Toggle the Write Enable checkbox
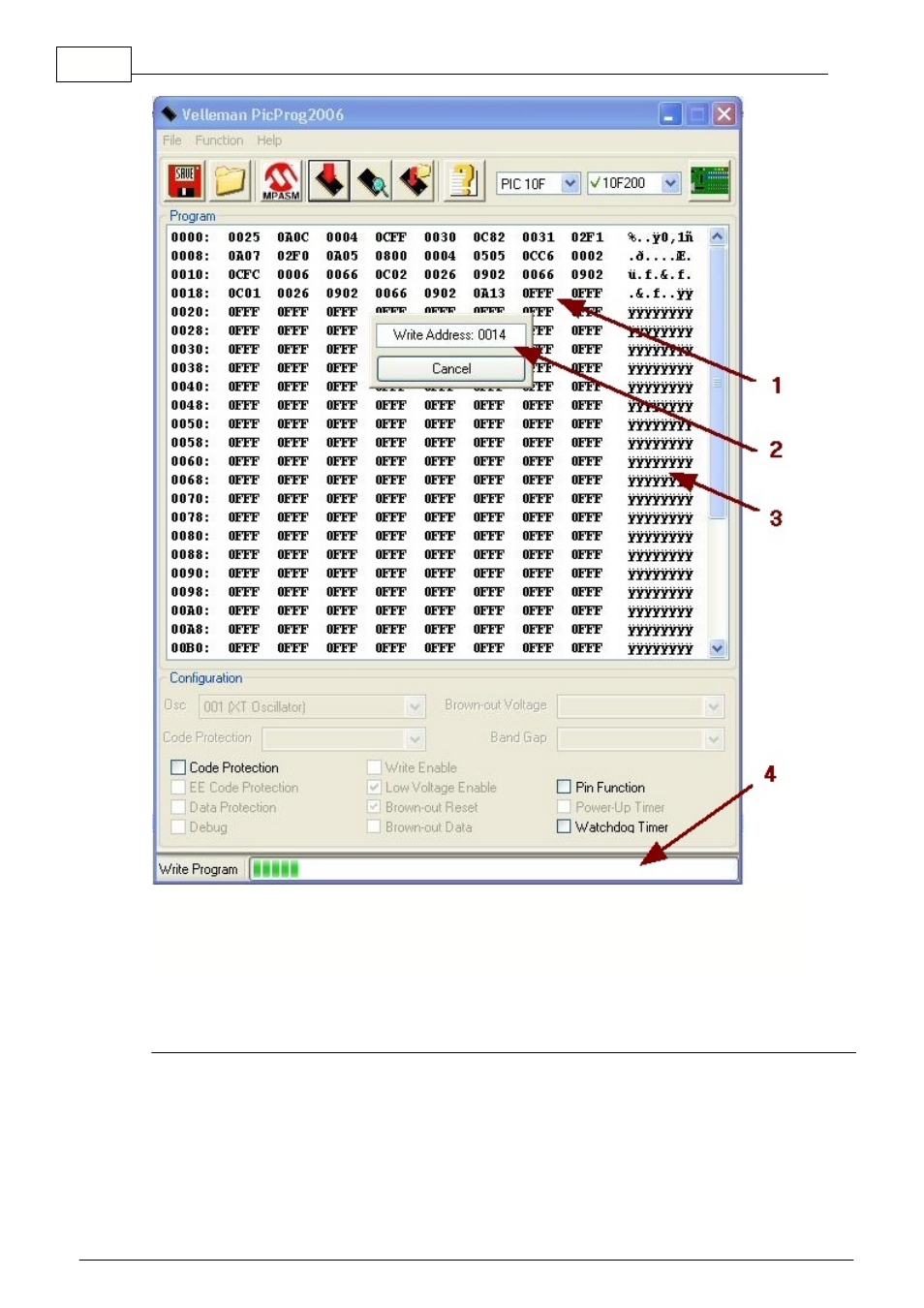This screenshot has height=1308, width=924. pyautogui.click(x=374, y=767)
